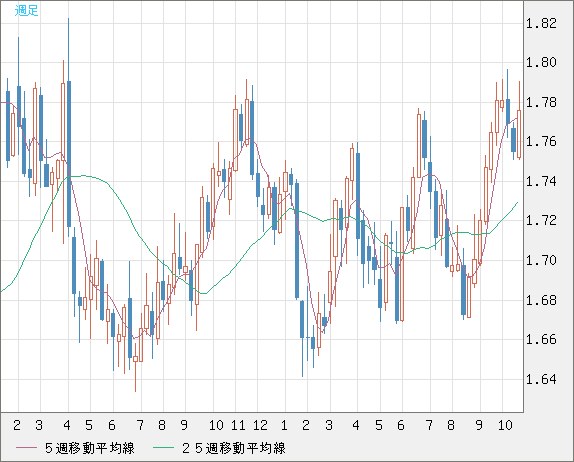The height and width of the screenshot is (462, 574).
Task: Click the 1.76 price axis label
Action: [x=541, y=142]
